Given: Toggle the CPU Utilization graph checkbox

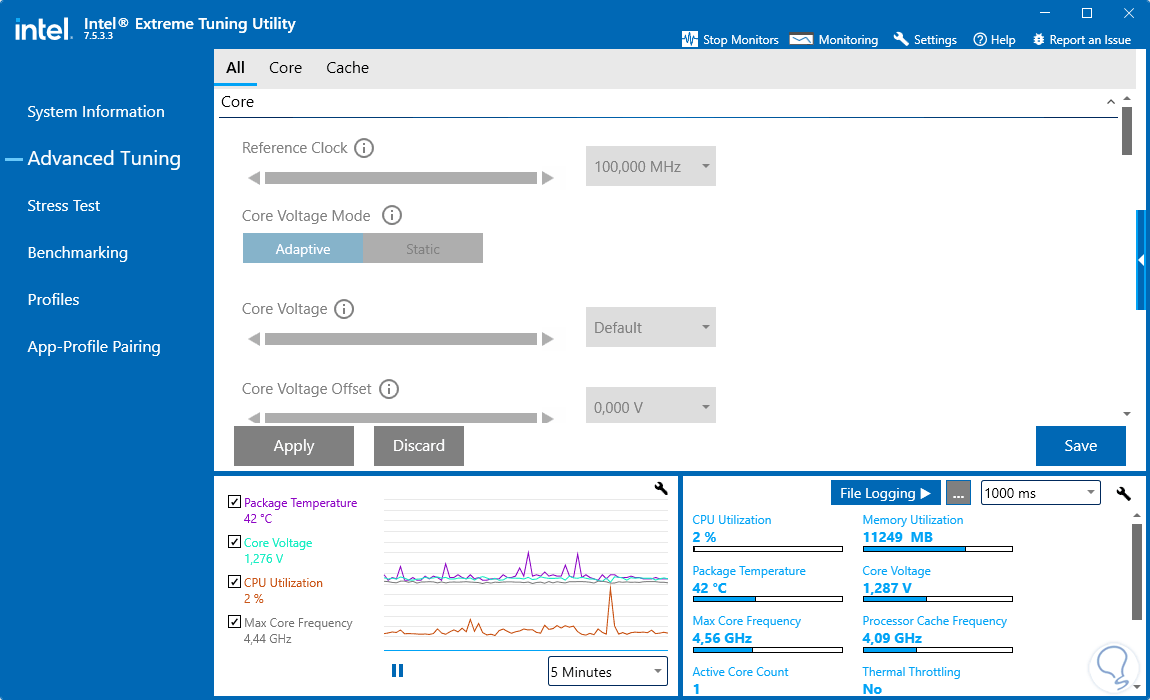Looking at the screenshot, I should click(x=235, y=581).
